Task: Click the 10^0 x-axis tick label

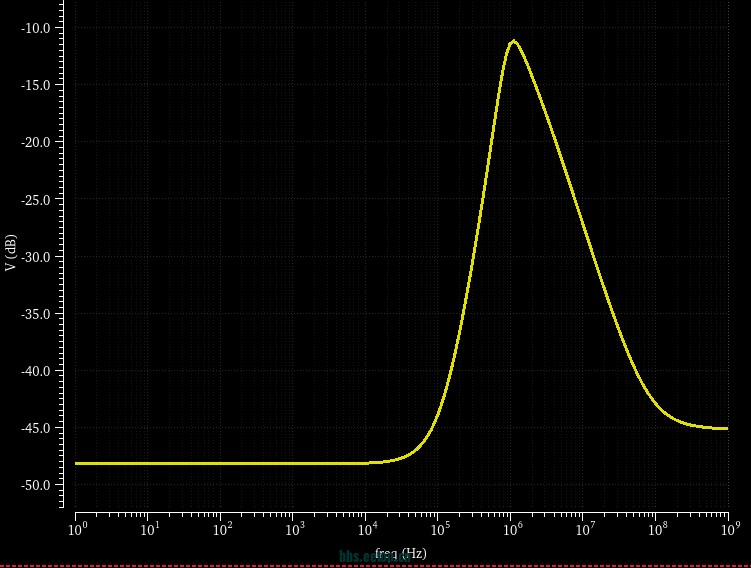Action: [x=75, y=527]
